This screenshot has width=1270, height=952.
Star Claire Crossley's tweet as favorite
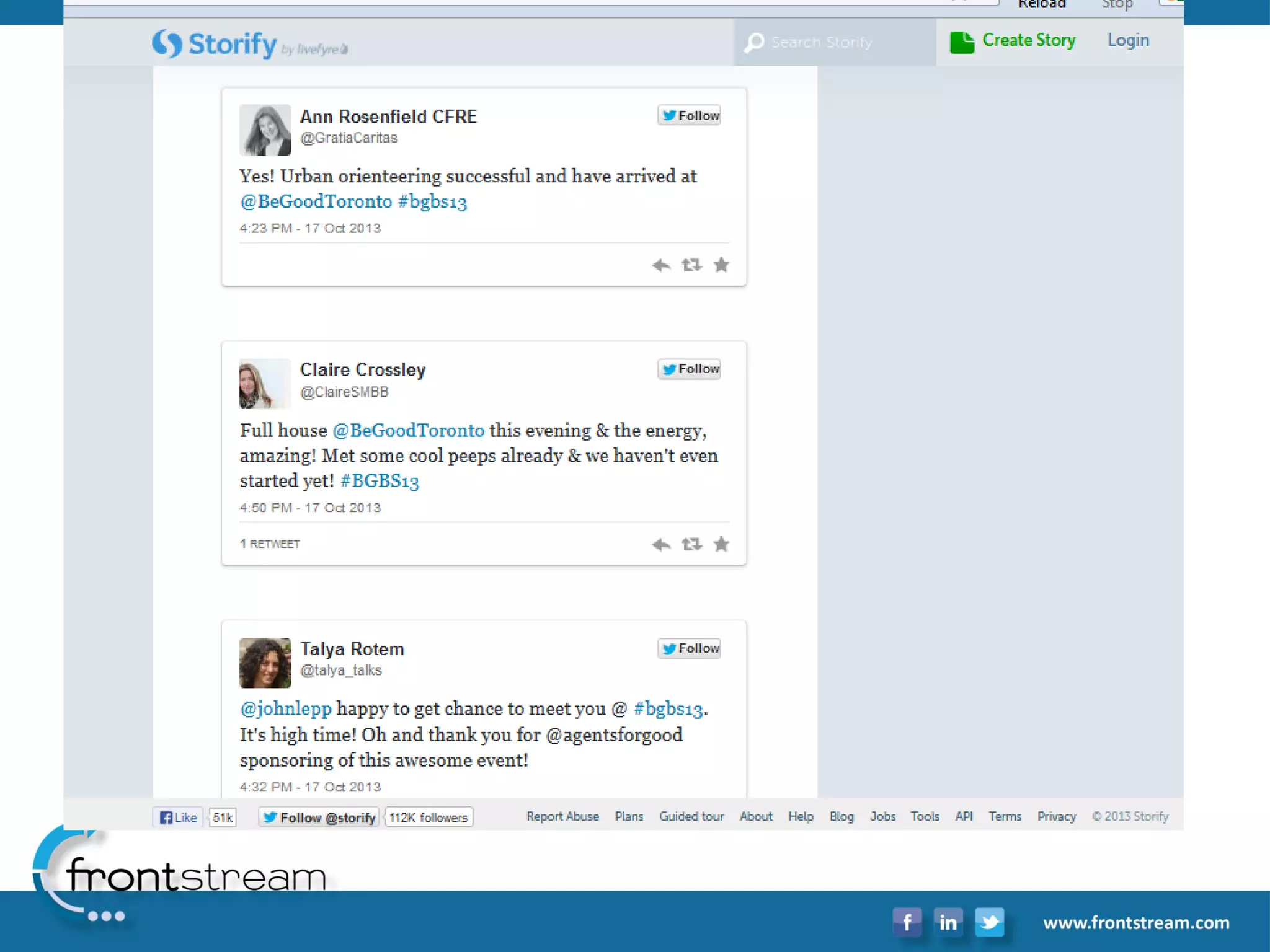click(721, 544)
